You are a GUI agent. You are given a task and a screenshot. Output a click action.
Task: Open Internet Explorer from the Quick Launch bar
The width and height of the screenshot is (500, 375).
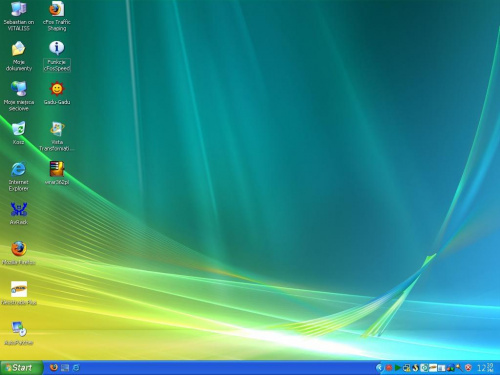point(76,368)
